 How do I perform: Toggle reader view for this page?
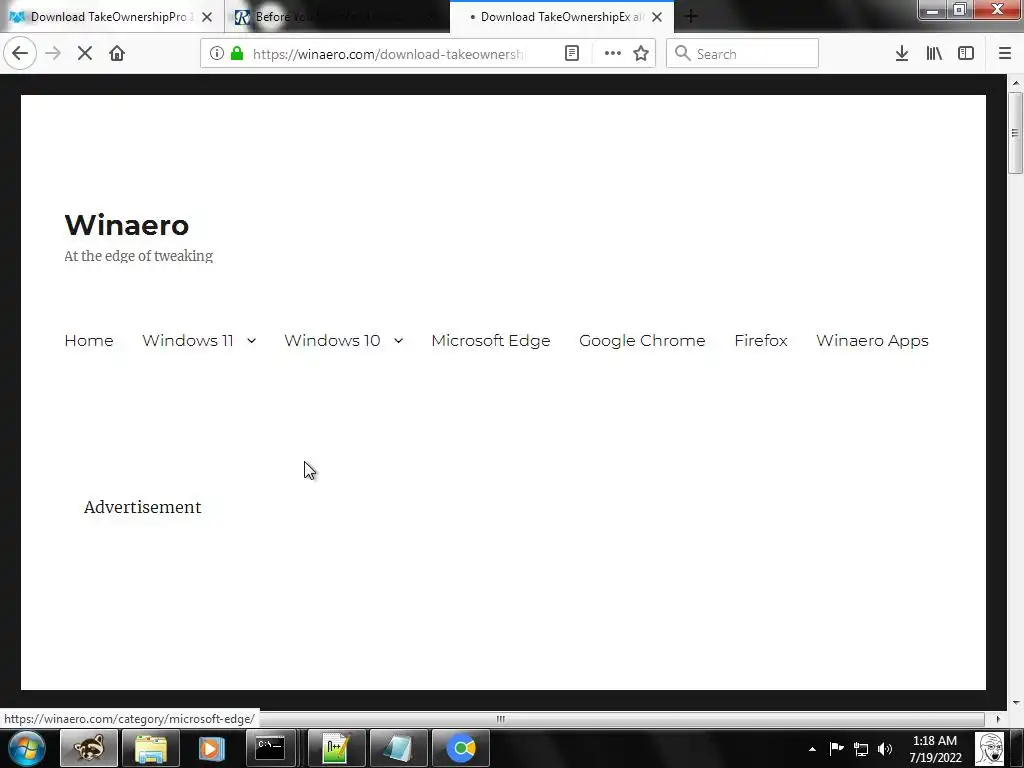[x=572, y=54]
